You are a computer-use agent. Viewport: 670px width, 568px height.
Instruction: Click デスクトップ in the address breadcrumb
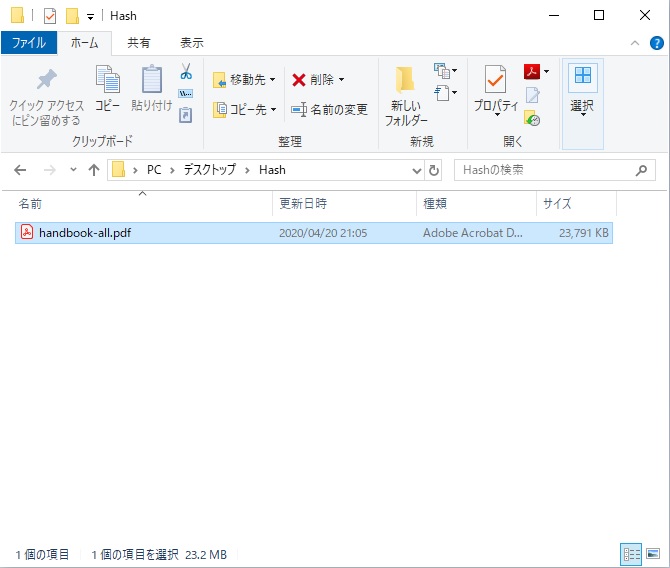coord(210,170)
